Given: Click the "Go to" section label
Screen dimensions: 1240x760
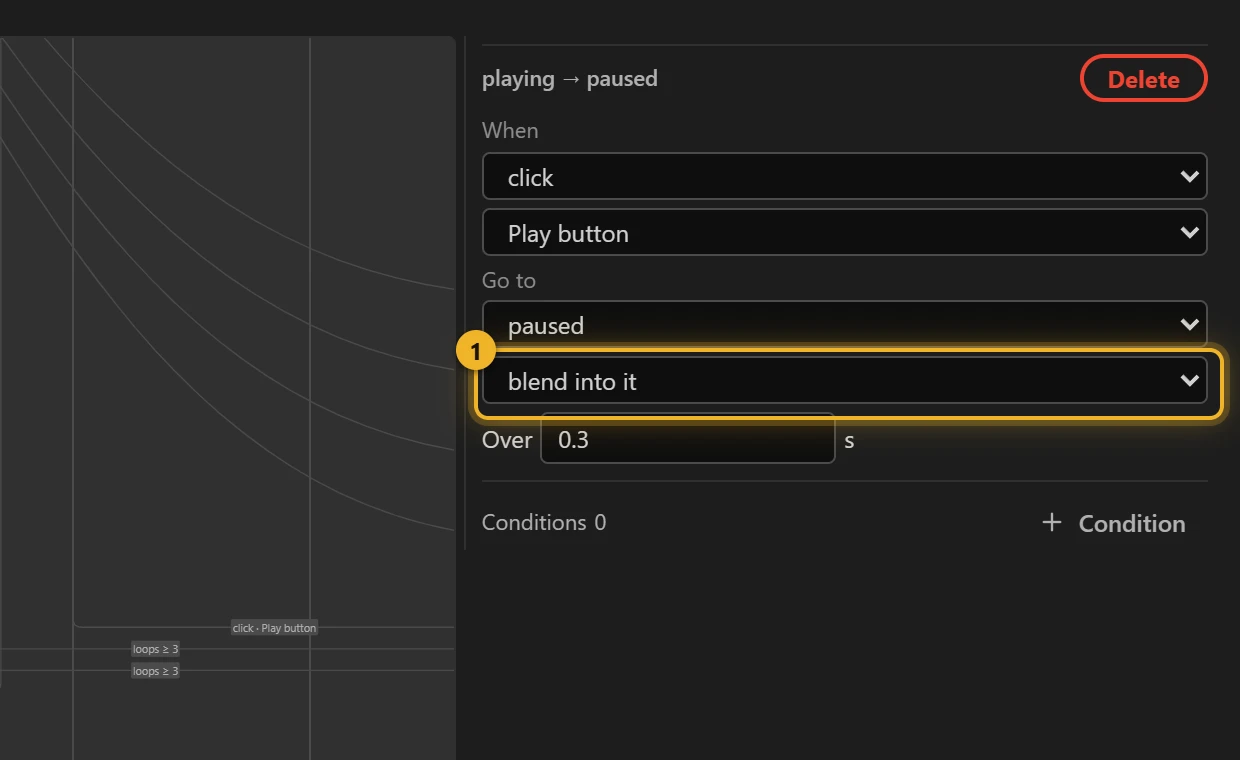Looking at the screenshot, I should coord(509,281).
